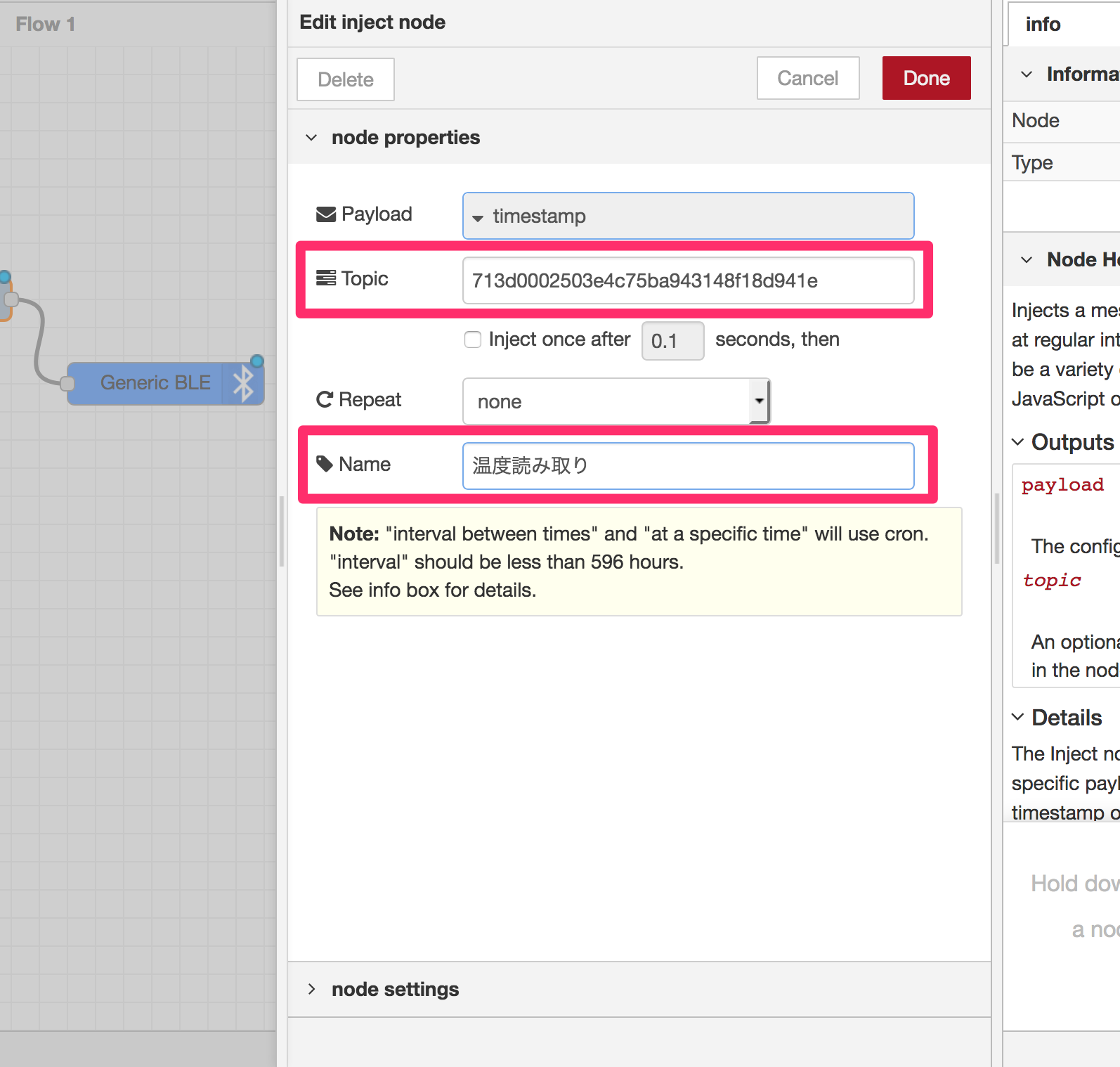Expand the node settings section

point(311,989)
